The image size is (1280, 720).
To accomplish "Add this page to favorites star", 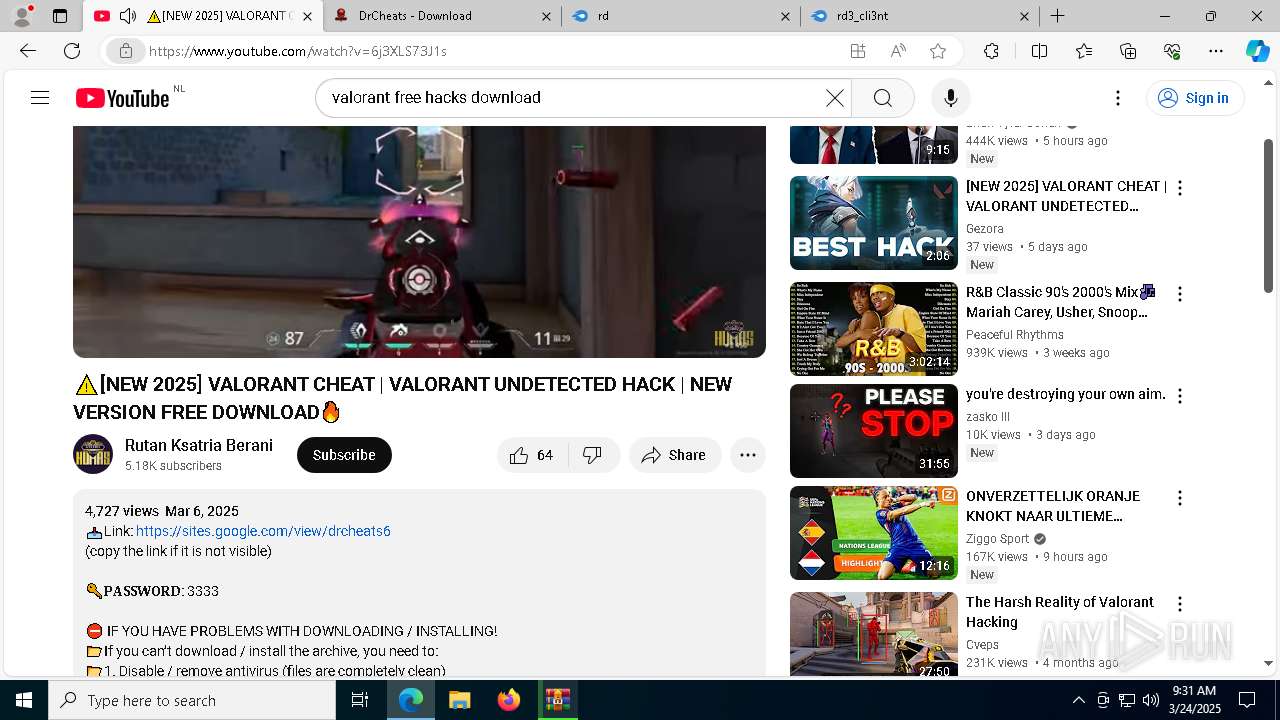I will click(x=937, y=51).
